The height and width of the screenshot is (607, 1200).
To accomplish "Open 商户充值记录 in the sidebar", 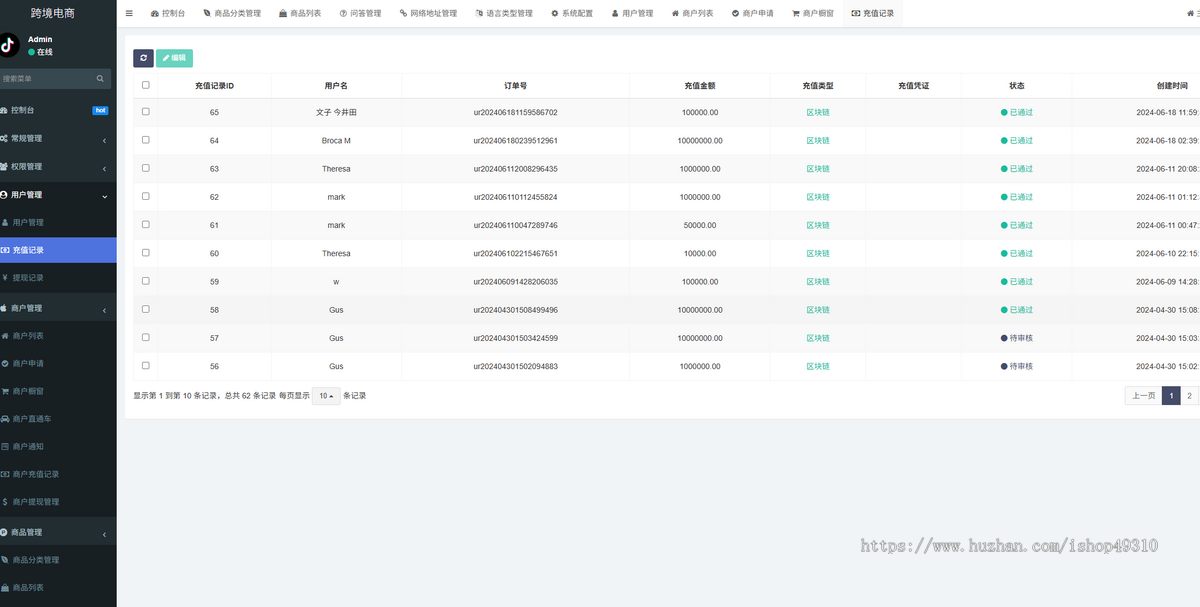I will point(58,474).
